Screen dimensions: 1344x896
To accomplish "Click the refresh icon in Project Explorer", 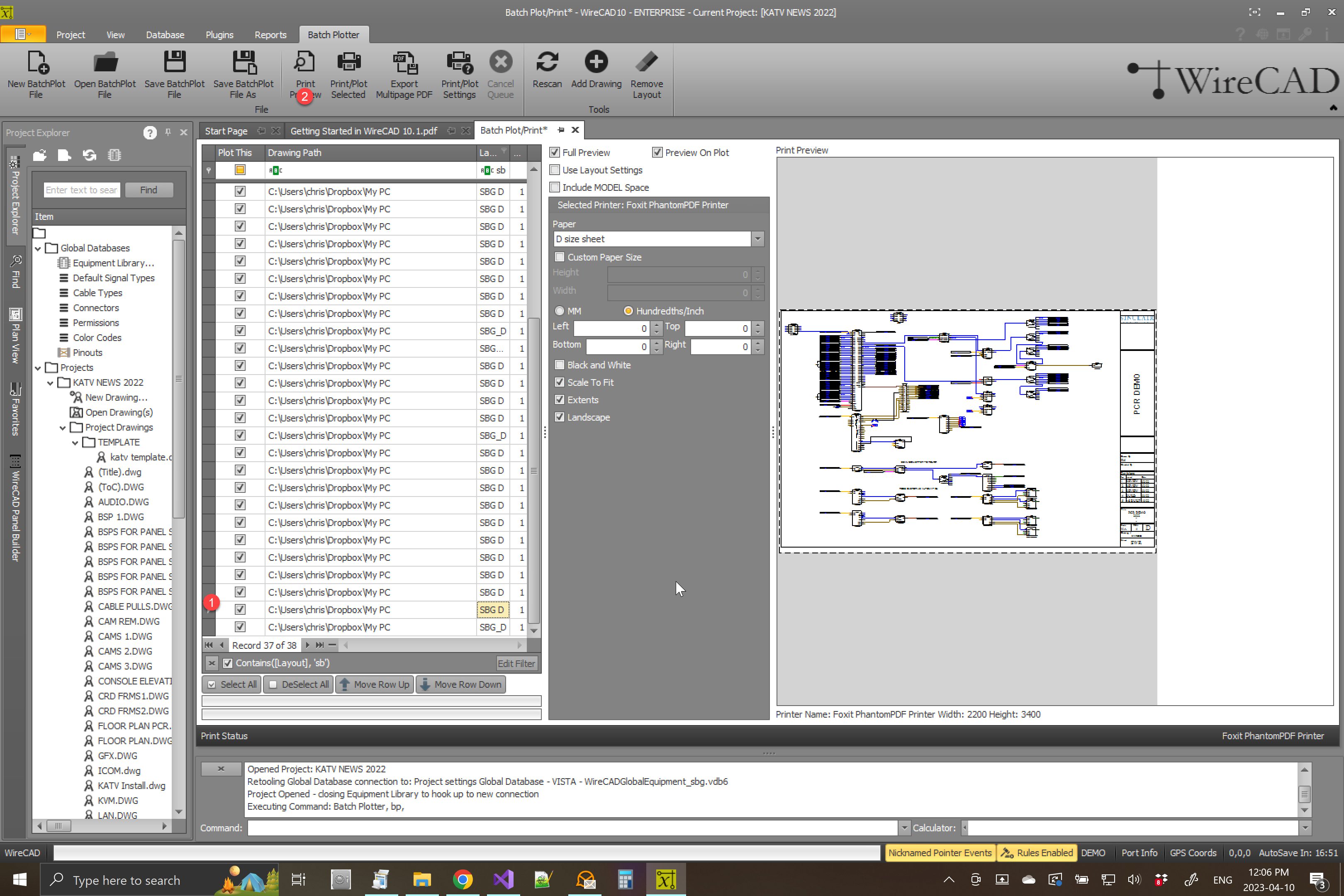I will [x=89, y=156].
